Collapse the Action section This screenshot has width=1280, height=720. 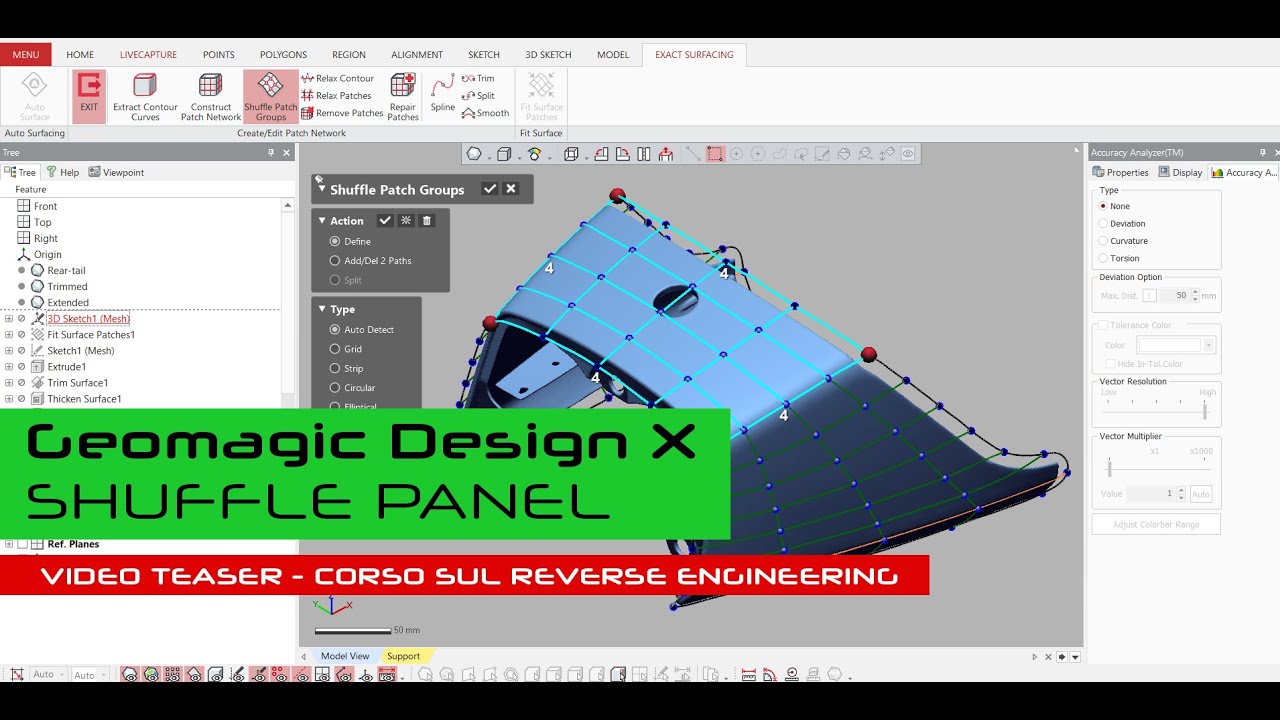click(x=322, y=221)
